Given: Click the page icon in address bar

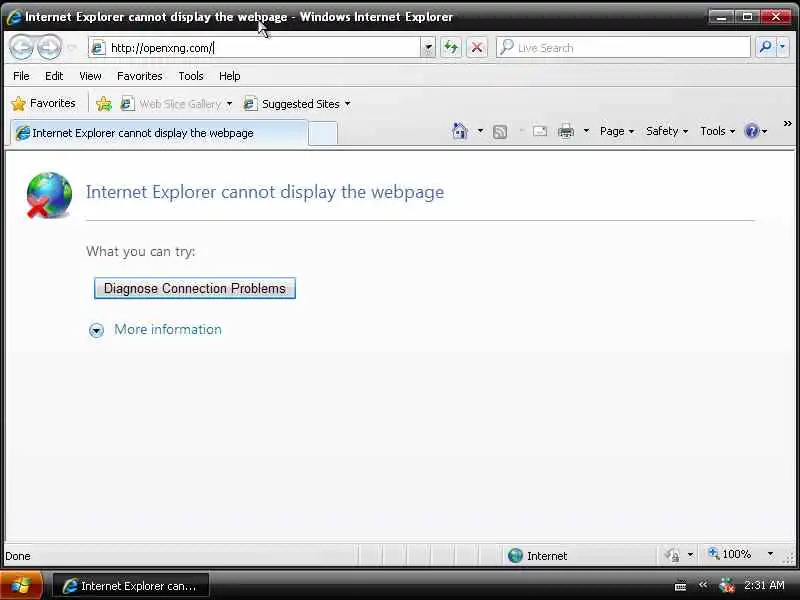Looking at the screenshot, I should pyautogui.click(x=97, y=48).
